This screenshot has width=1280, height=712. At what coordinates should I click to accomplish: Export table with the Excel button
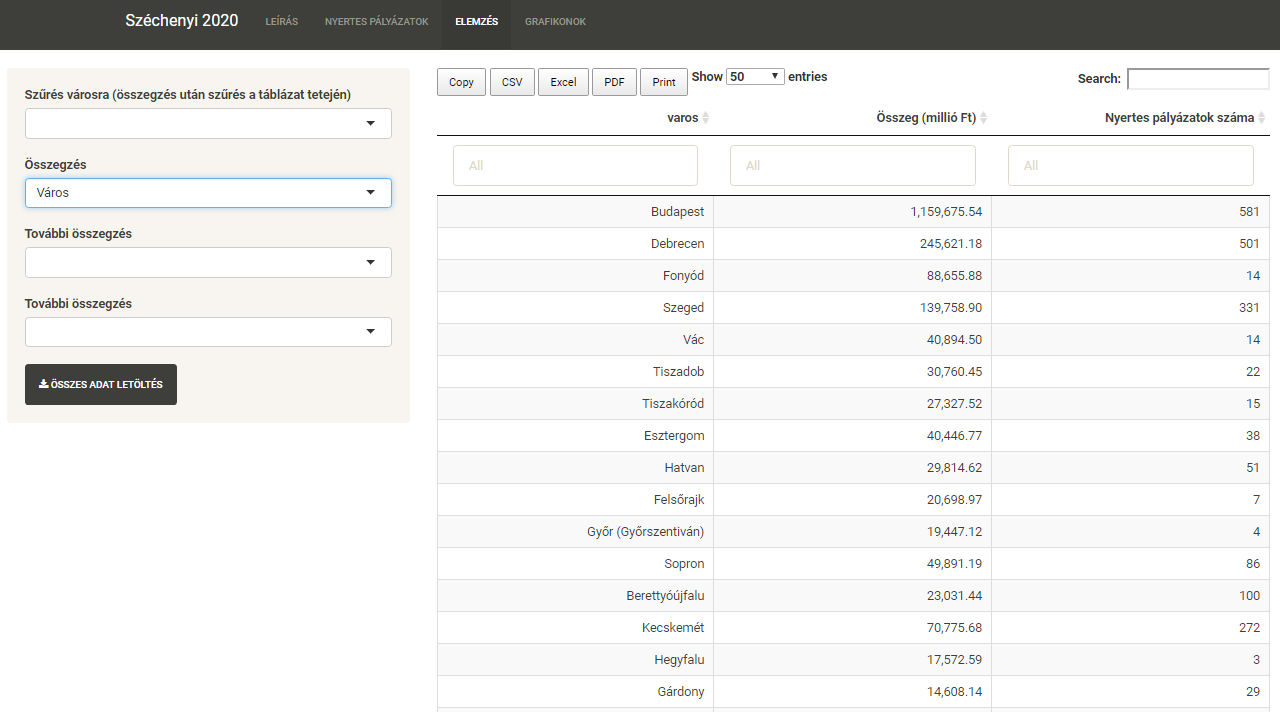point(563,82)
